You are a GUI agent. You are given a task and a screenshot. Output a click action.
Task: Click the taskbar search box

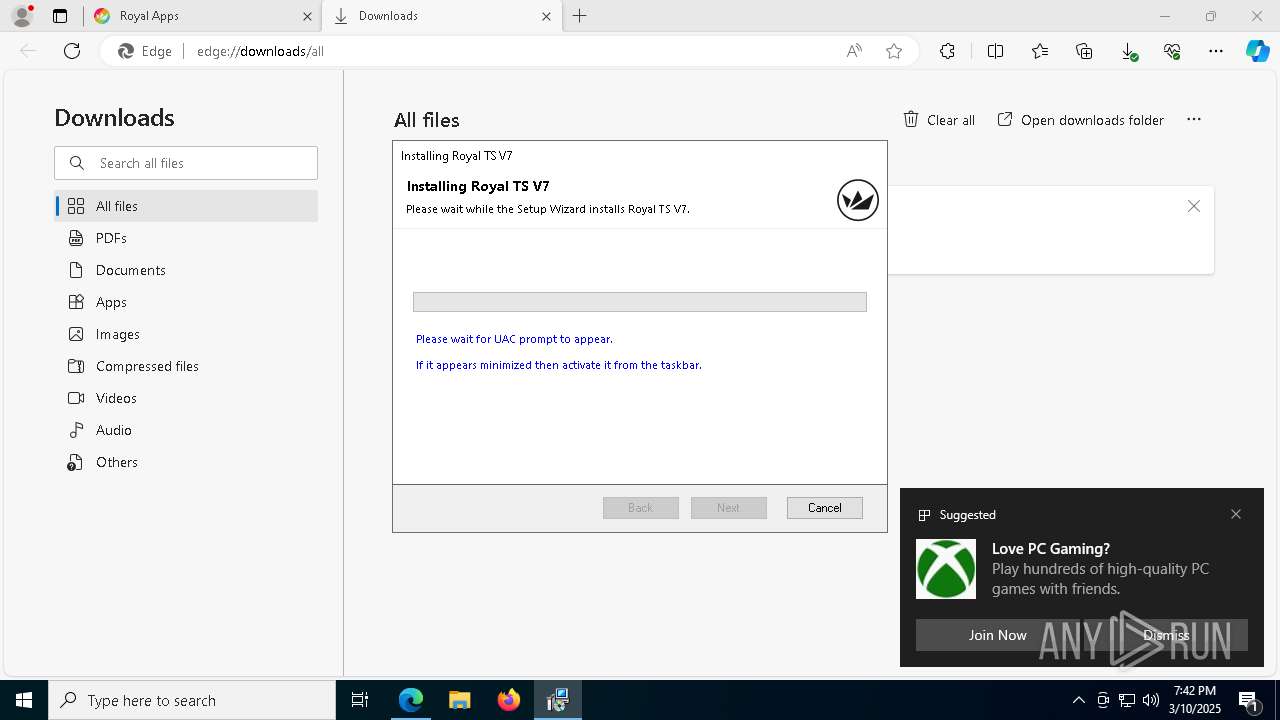pos(192,700)
